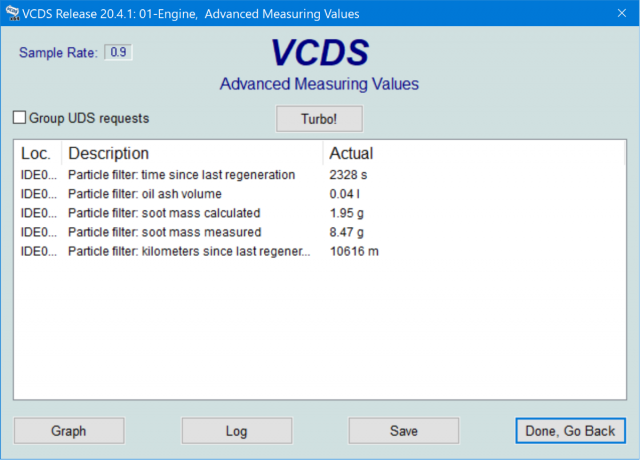Select kilometers since last regeneration row

(x=189, y=251)
